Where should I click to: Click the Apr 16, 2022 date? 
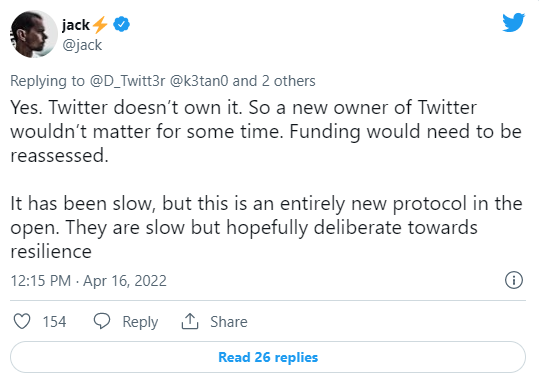(x=125, y=280)
